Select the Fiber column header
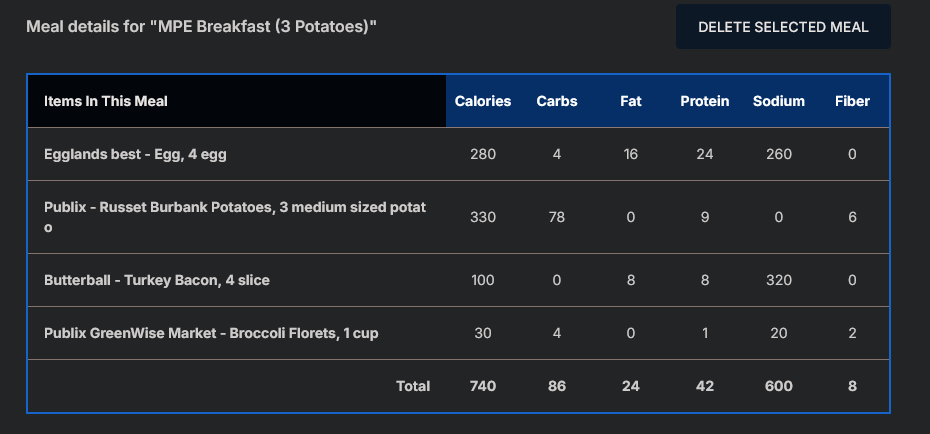This screenshot has height=434, width=930. pyautogui.click(x=853, y=101)
